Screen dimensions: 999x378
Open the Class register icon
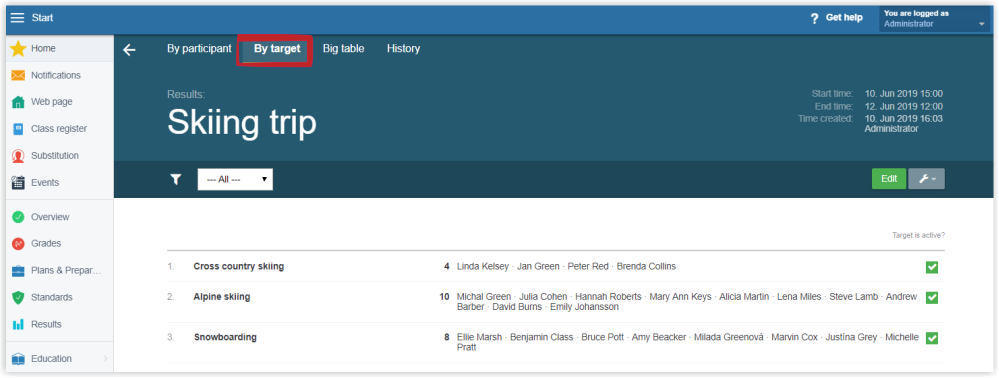coord(18,129)
